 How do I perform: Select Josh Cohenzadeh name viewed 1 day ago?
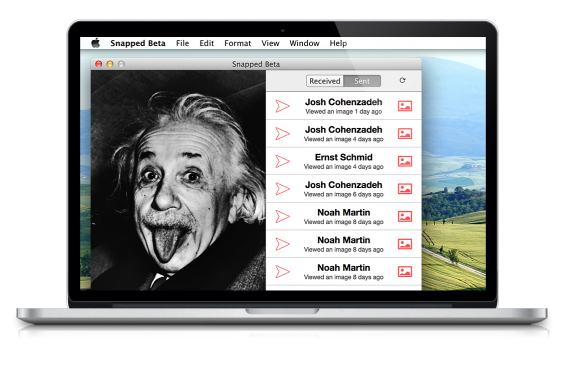tap(343, 102)
